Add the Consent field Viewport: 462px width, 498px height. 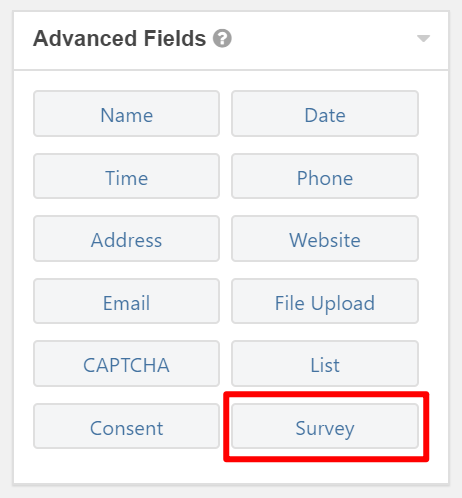126,426
